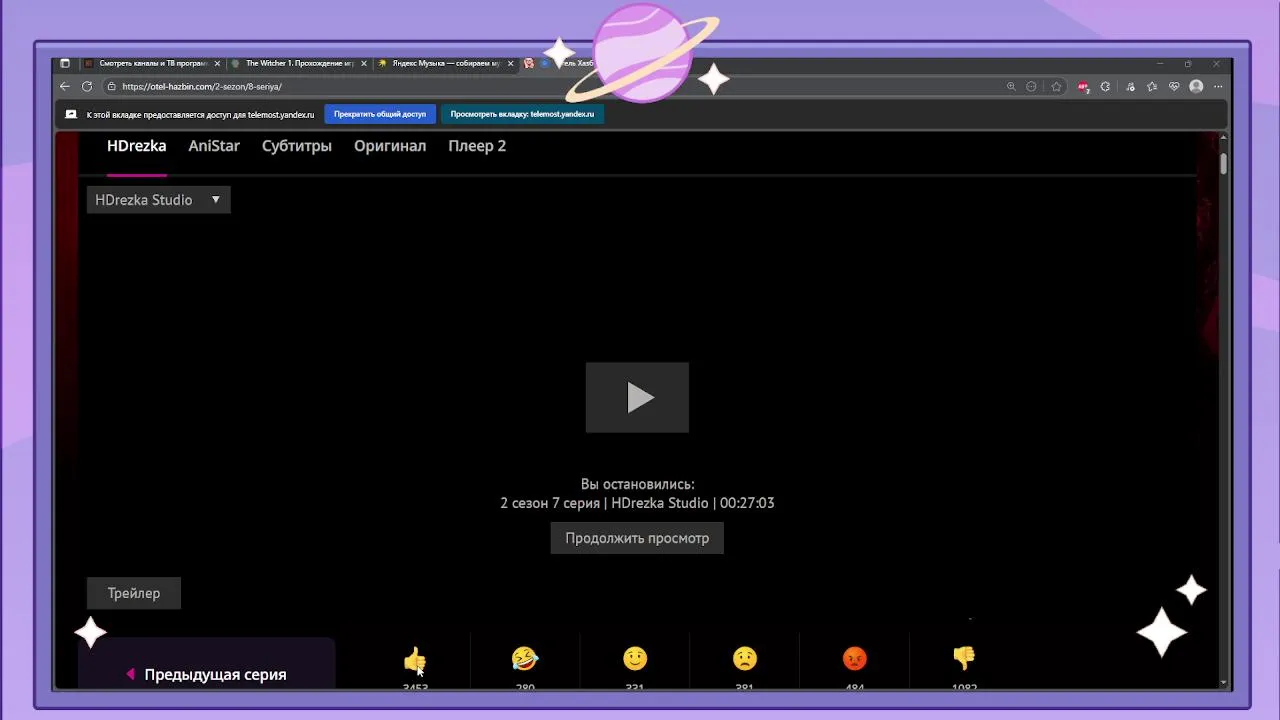Click the angry red emoji reaction
Image resolution: width=1280 pixels, height=720 pixels.
point(855,658)
